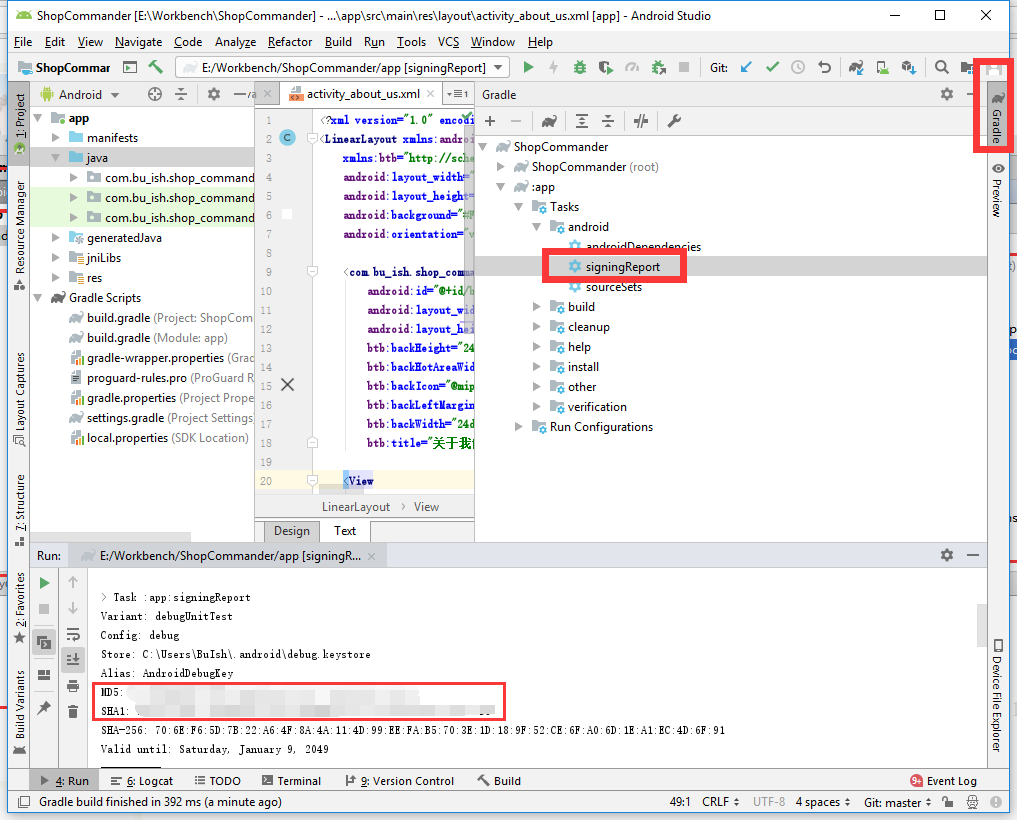Screen dimensions: 1017x820
Task: Click the Make Project hammer icon
Action: 156,67
